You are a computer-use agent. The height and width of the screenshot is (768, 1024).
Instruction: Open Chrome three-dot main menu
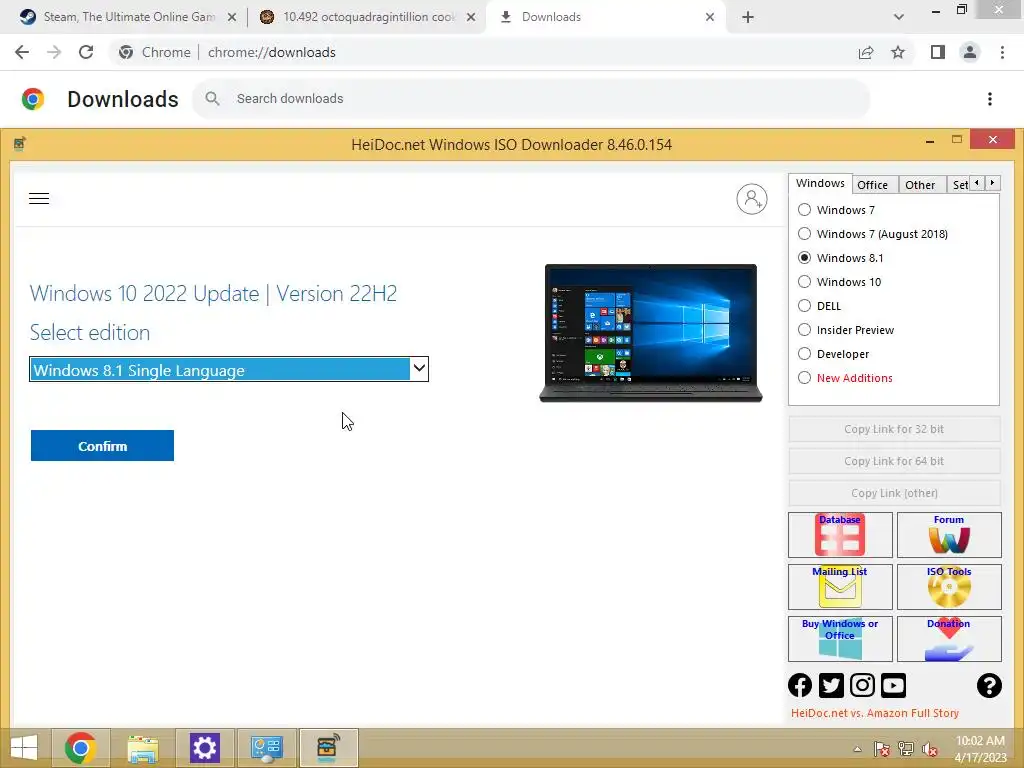(x=1002, y=52)
